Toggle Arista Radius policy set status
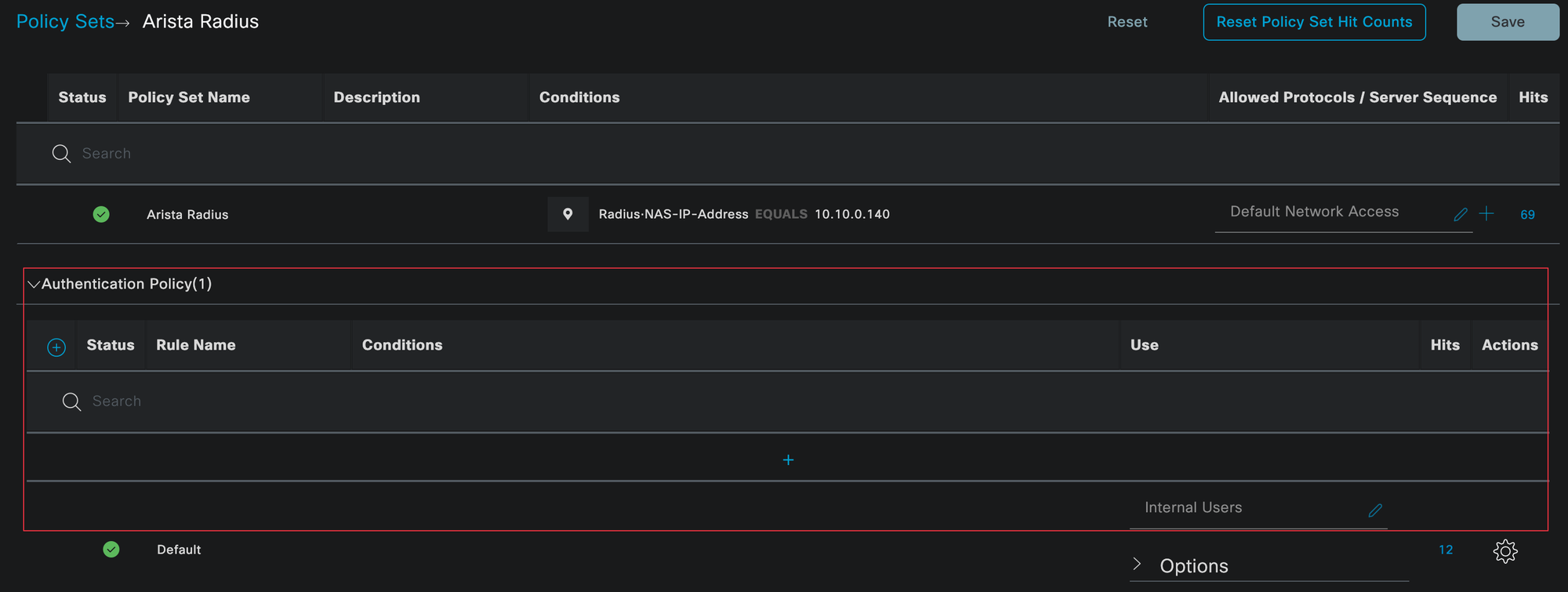The height and width of the screenshot is (592, 1568). [101, 214]
